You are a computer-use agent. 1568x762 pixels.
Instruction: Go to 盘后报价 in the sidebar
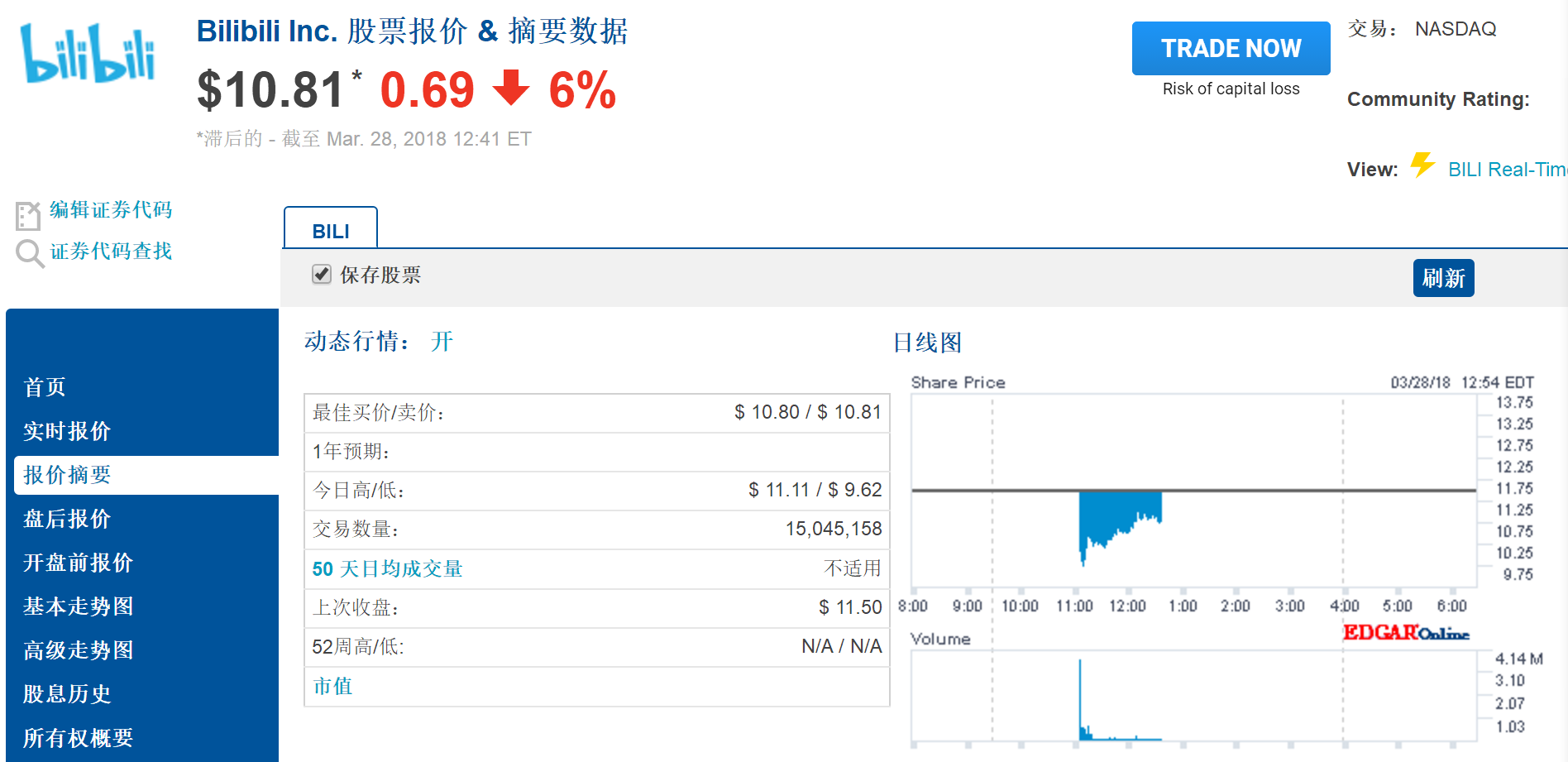coord(67,519)
